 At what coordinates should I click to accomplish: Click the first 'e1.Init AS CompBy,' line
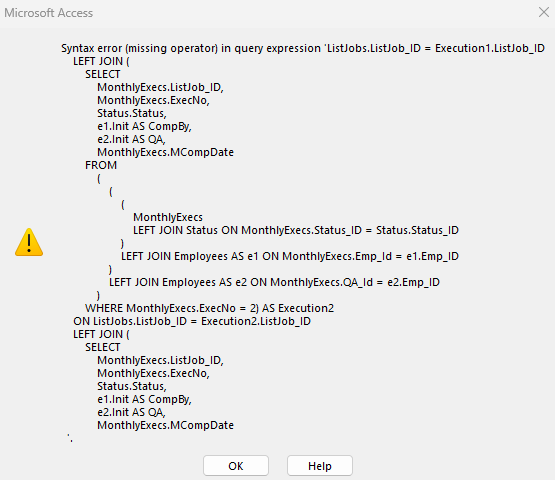[144, 126]
